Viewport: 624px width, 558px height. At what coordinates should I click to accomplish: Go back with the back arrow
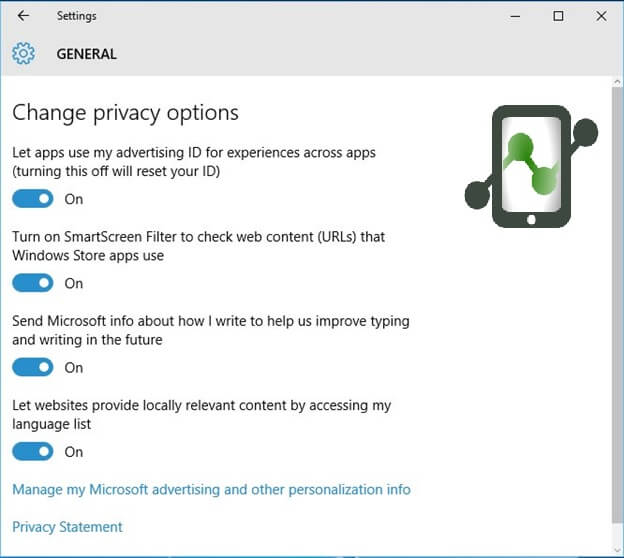[x=23, y=16]
